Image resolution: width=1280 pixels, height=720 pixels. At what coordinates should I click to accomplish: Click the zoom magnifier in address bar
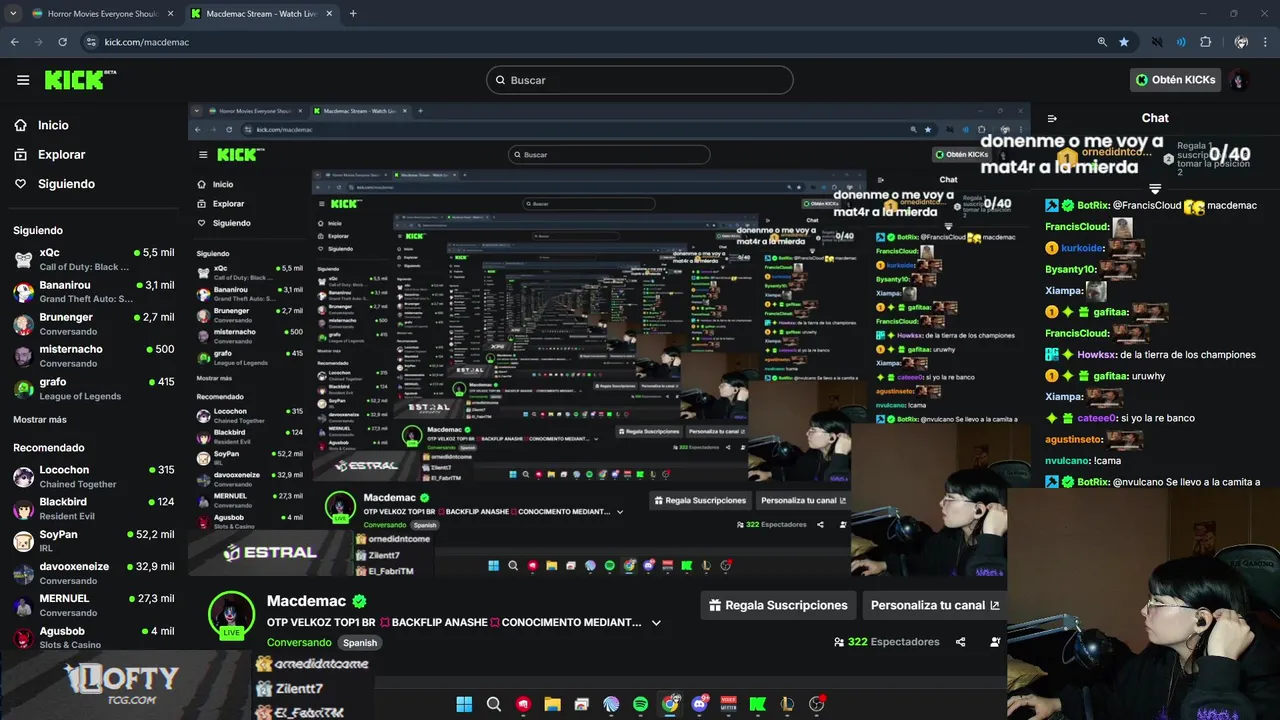[x=1102, y=42]
